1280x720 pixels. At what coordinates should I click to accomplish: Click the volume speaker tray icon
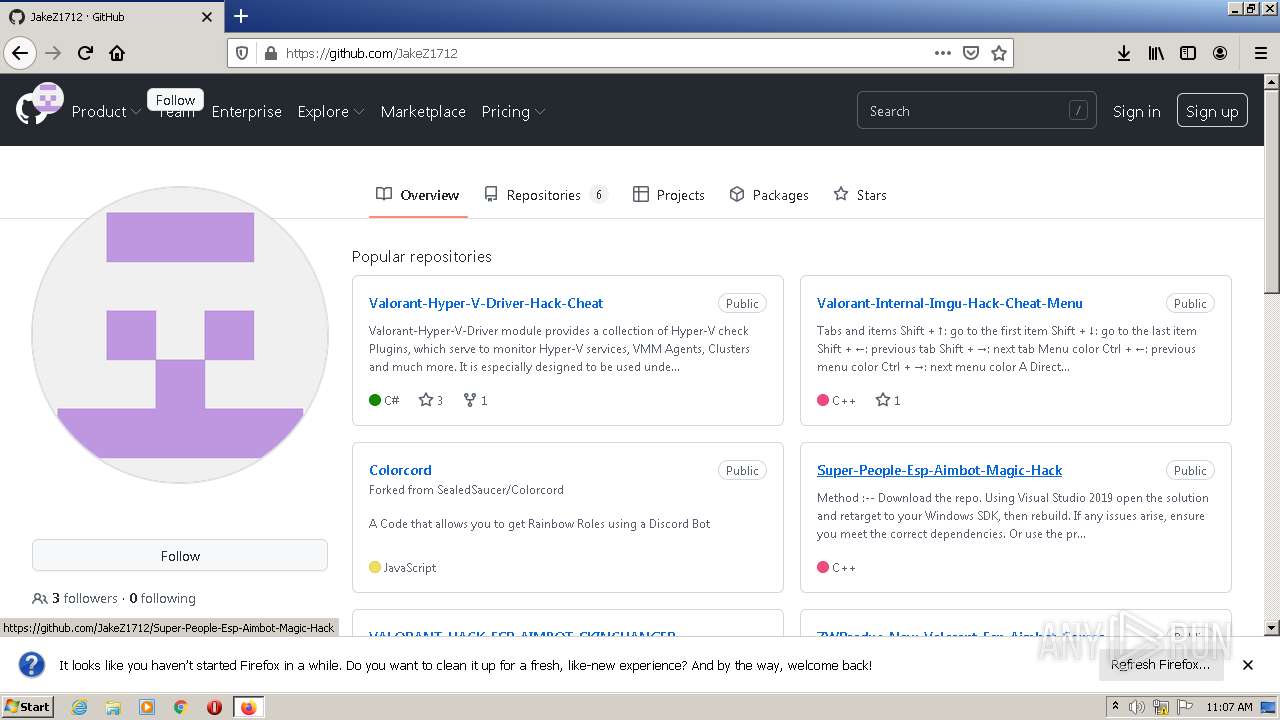(1137, 707)
